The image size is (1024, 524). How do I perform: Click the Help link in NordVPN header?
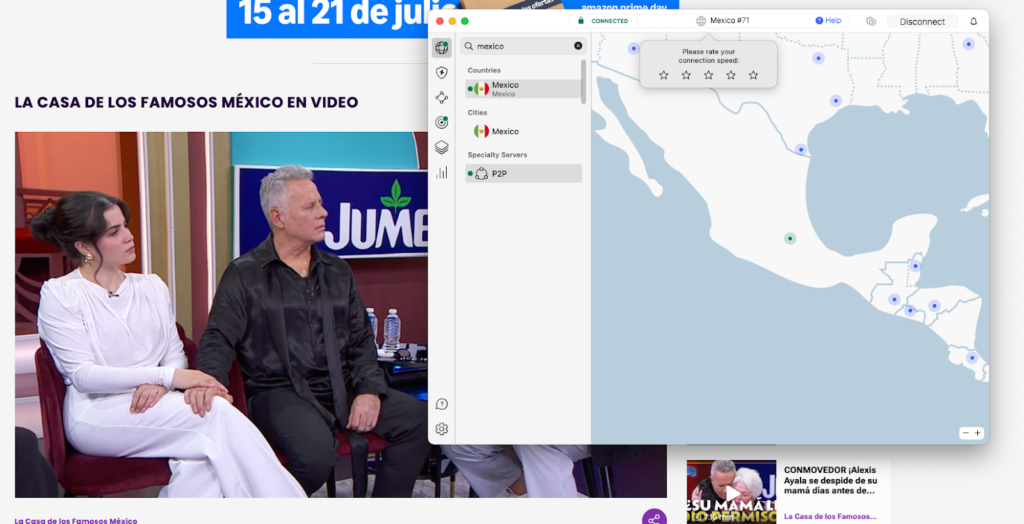click(x=828, y=21)
